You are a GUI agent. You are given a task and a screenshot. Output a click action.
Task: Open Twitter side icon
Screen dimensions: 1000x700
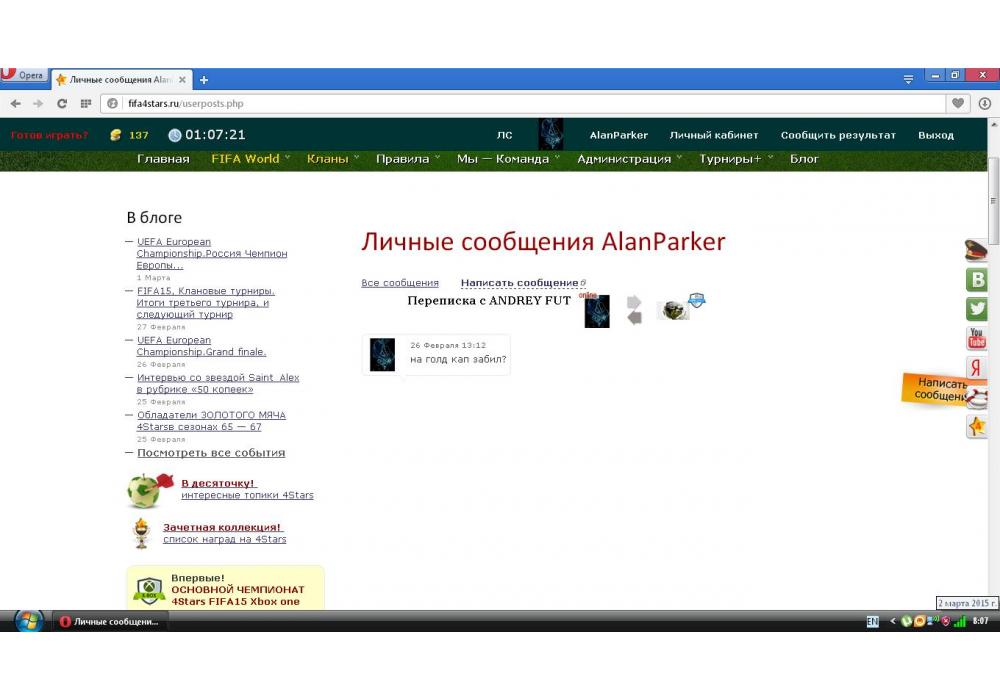(x=976, y=309)
